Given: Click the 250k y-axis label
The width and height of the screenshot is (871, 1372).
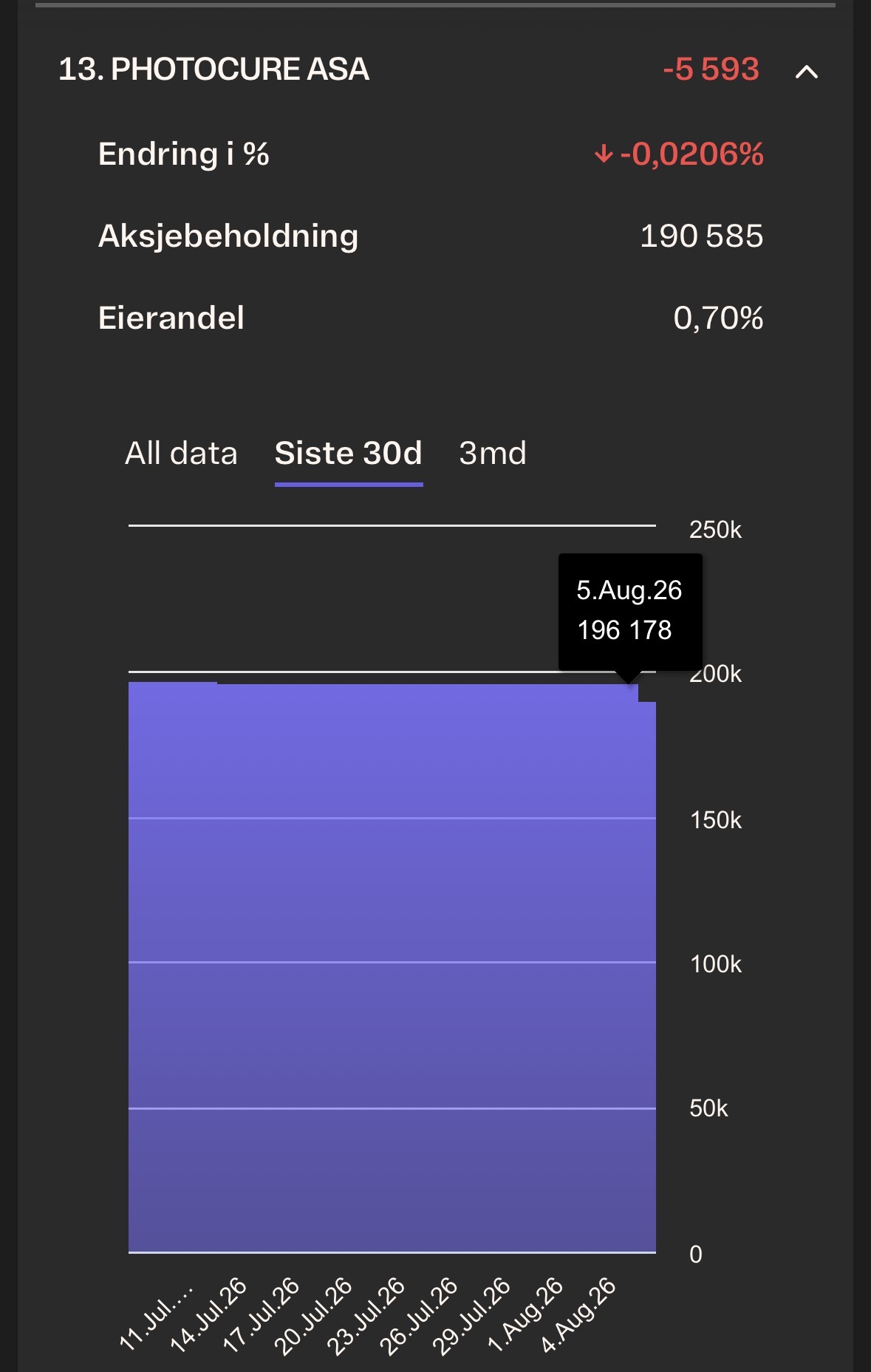Looking at the screenshot, I should coord(715,530).
